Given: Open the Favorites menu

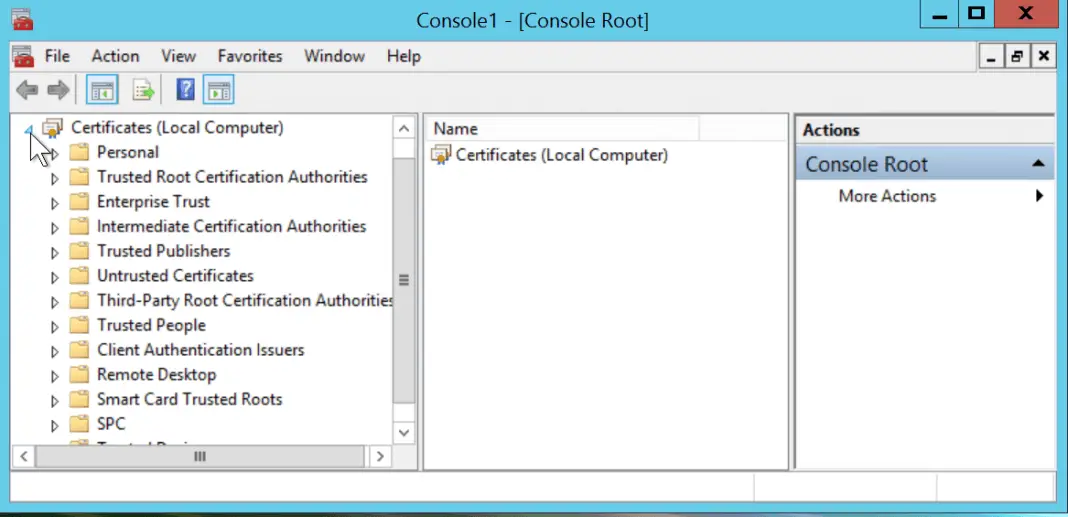Looking at the screenshot, I should point(250,56).
